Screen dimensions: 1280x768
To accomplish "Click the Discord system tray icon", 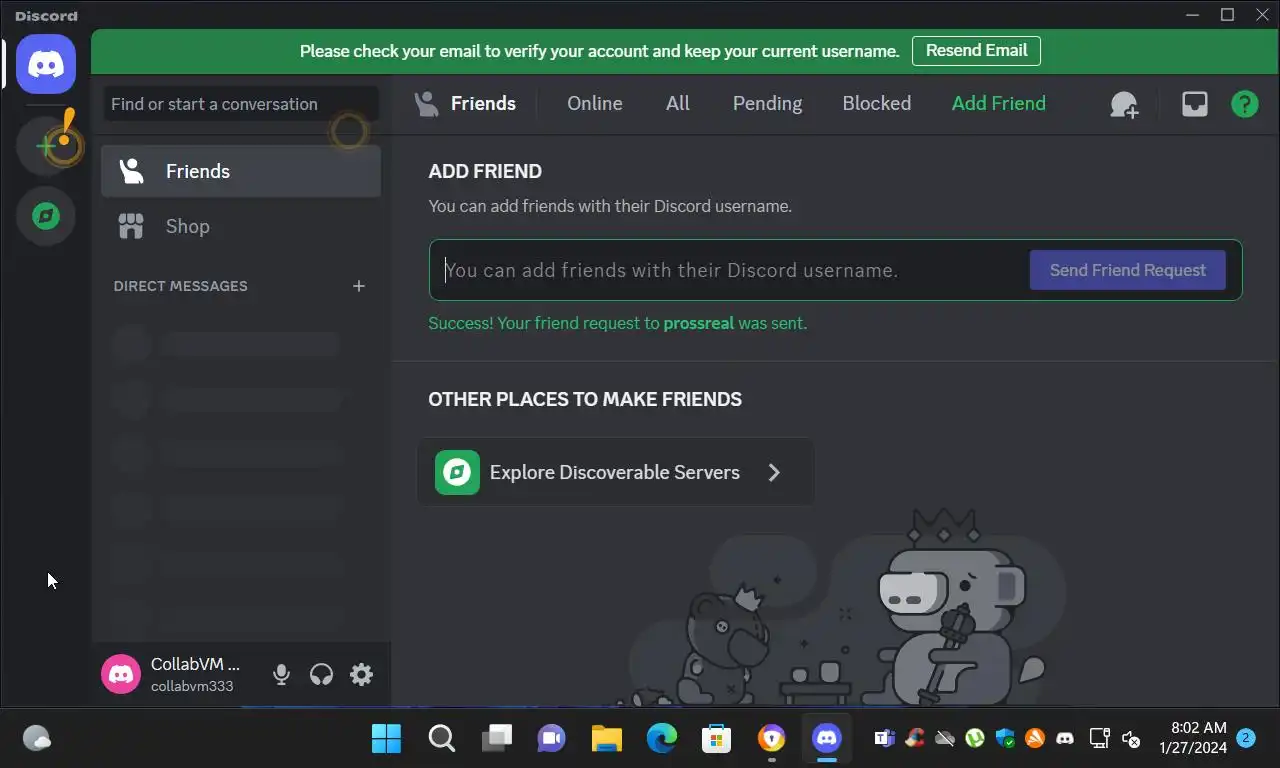I will tap(1065, 739).
